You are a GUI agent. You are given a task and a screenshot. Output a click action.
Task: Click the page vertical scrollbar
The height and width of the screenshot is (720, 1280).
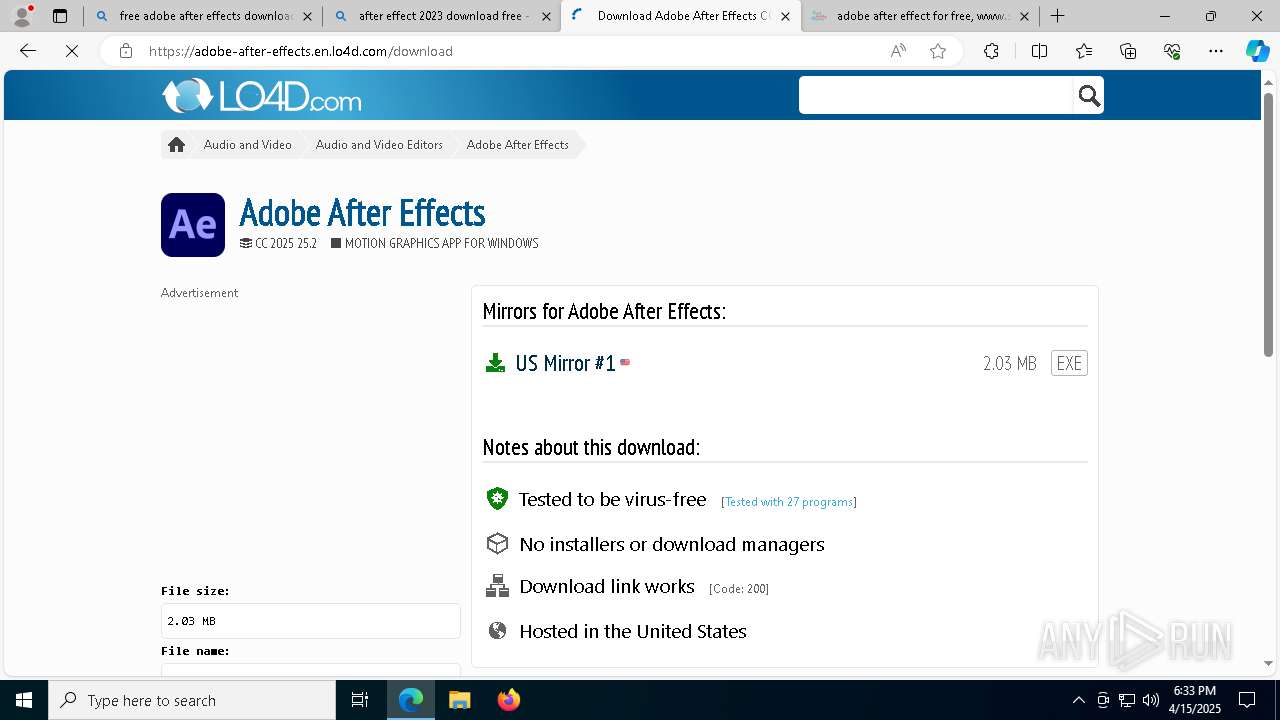(x=1268, y=225)
